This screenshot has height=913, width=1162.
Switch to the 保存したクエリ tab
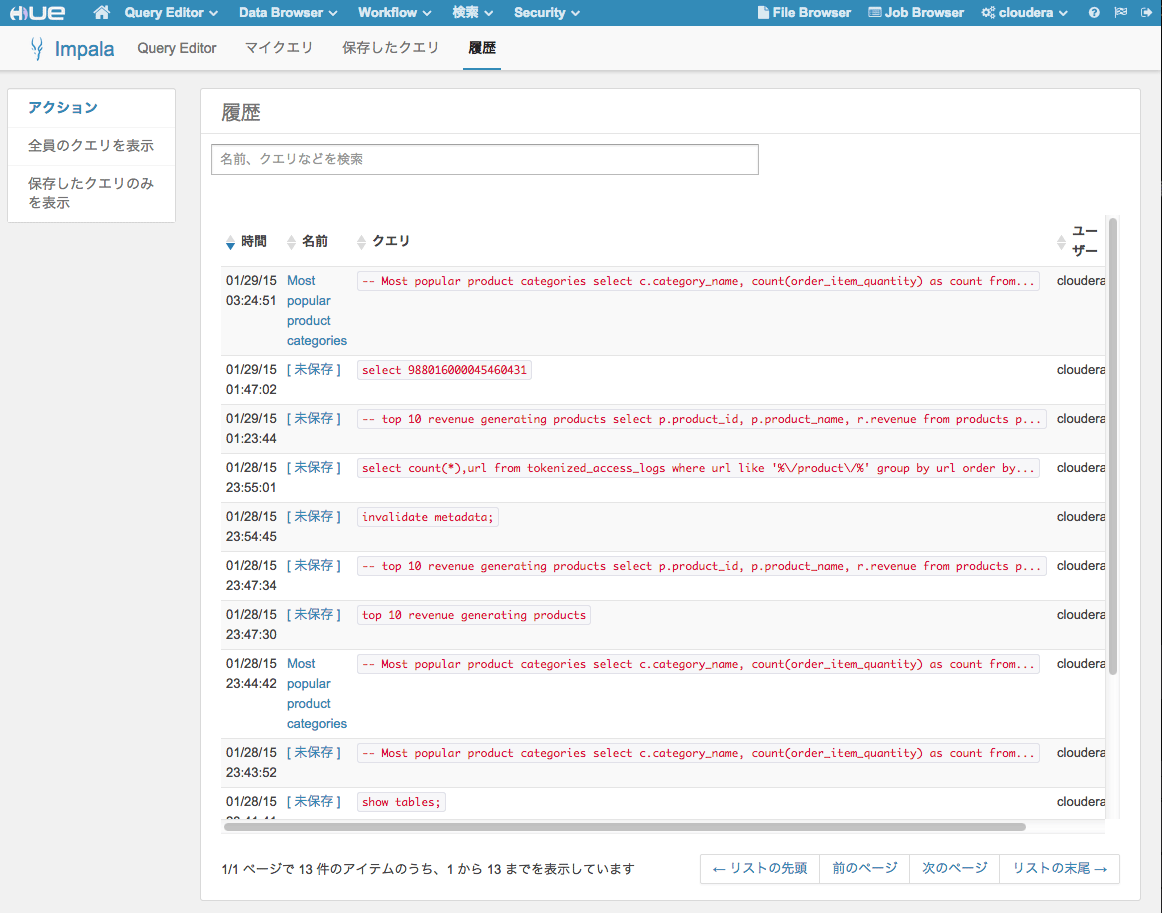pyautogui.click(x=390, y=48)
